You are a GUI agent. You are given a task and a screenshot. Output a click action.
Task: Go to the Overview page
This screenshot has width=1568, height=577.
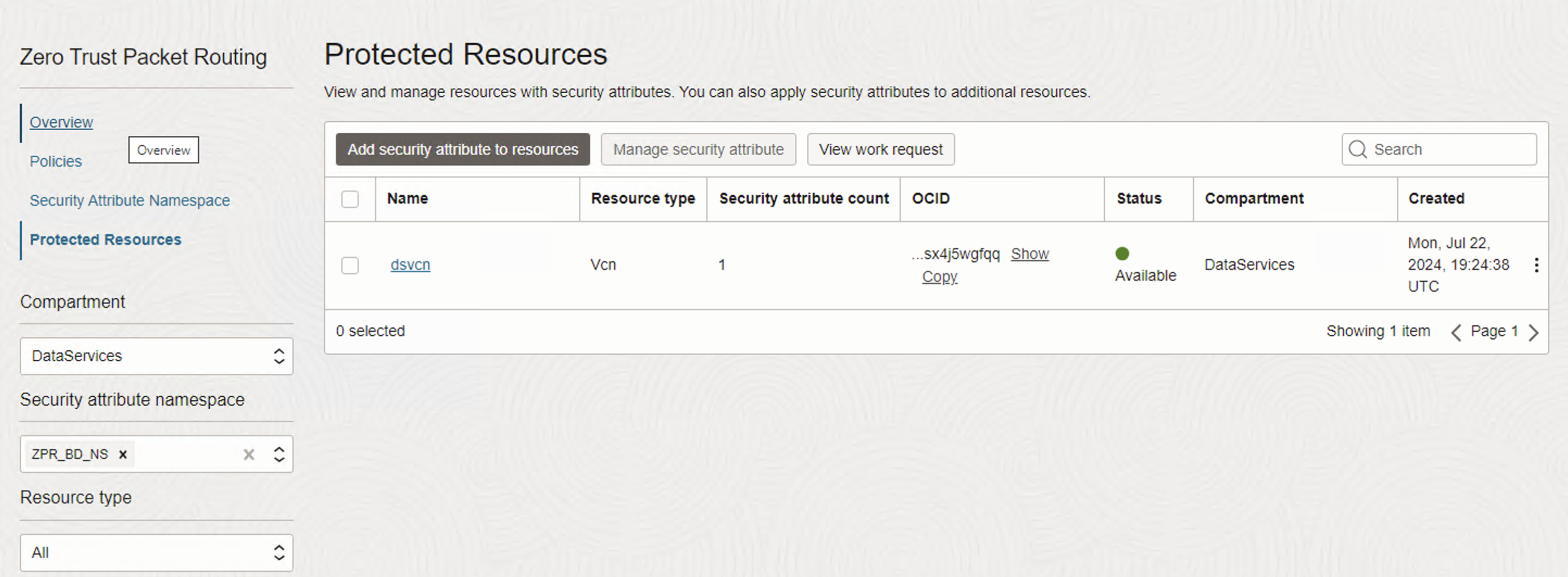[x=61, y=123]
